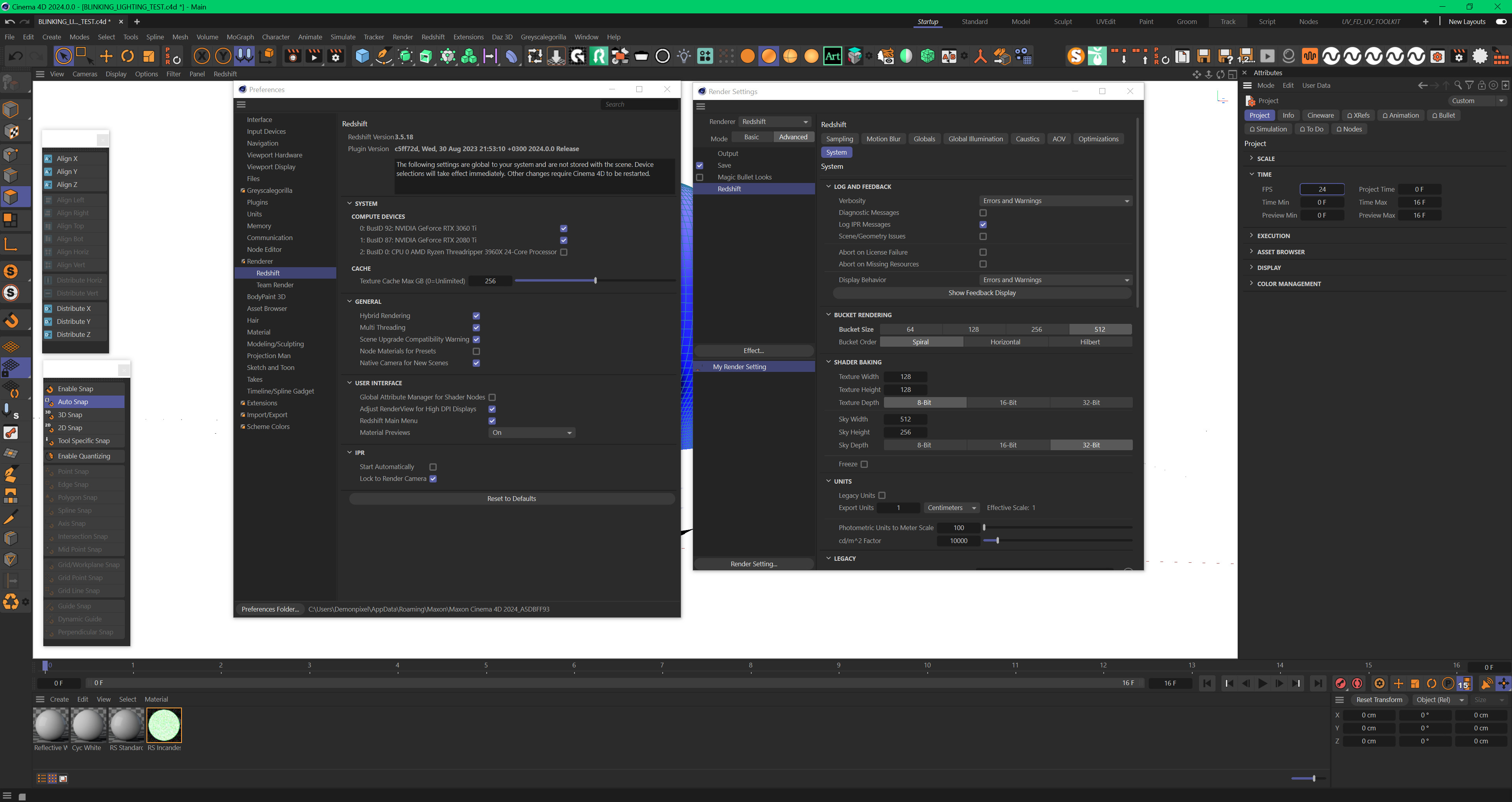This screenshot has height=802, width=1512.
Task: Activate the orange Scale tool
Action: pyautogui.click(x=149, y=56)
